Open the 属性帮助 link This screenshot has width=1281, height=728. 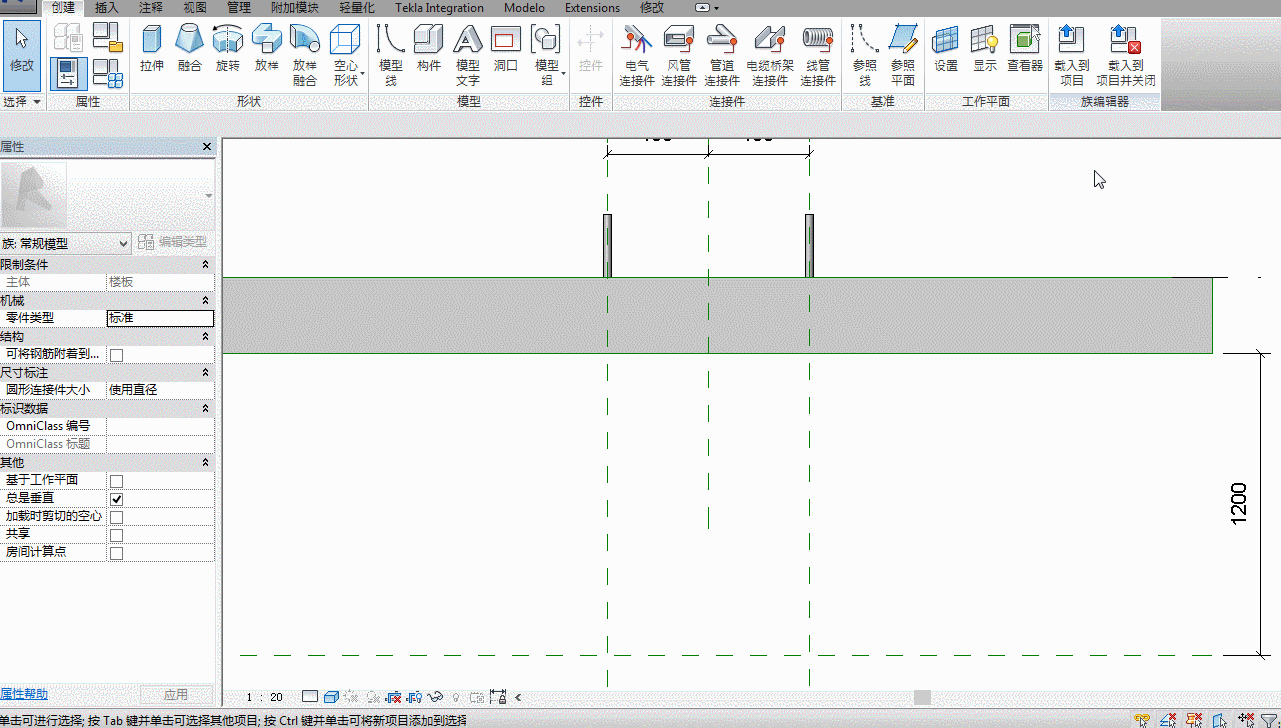coord(24,694)
